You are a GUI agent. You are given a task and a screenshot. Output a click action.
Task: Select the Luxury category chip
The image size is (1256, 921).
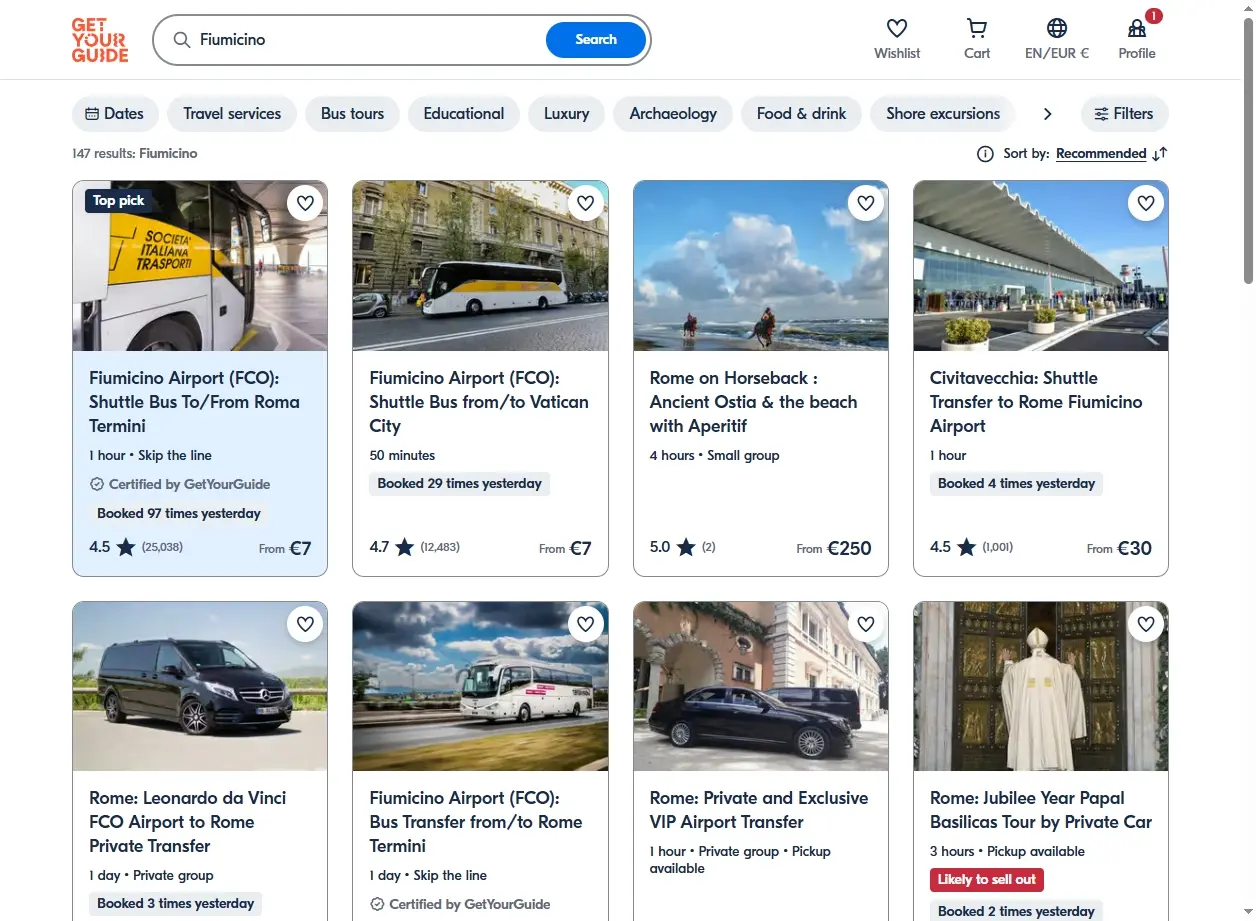[566, 114]
